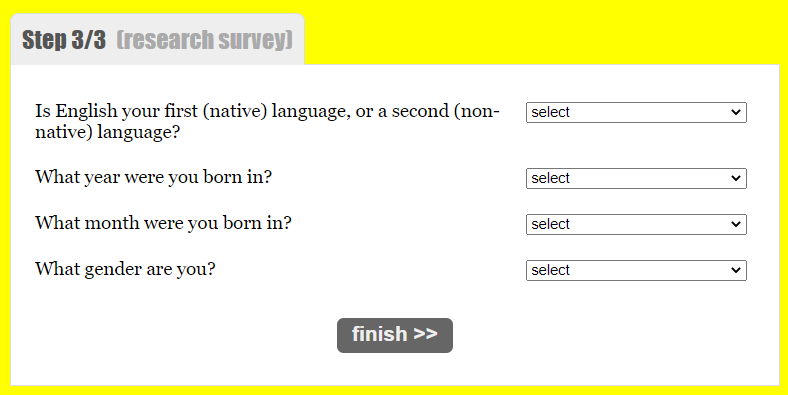Image resolution: width=788 pixels, height=395 pixels.
Task: Select the Step 3/3 tab heading
Action: [64, 40]
